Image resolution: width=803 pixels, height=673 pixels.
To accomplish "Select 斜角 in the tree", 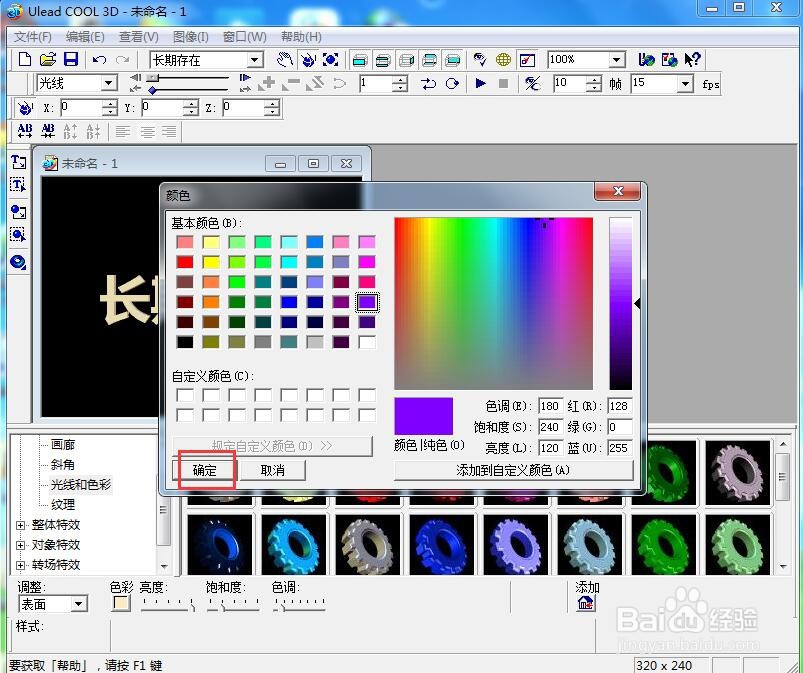I will [62, 465].
